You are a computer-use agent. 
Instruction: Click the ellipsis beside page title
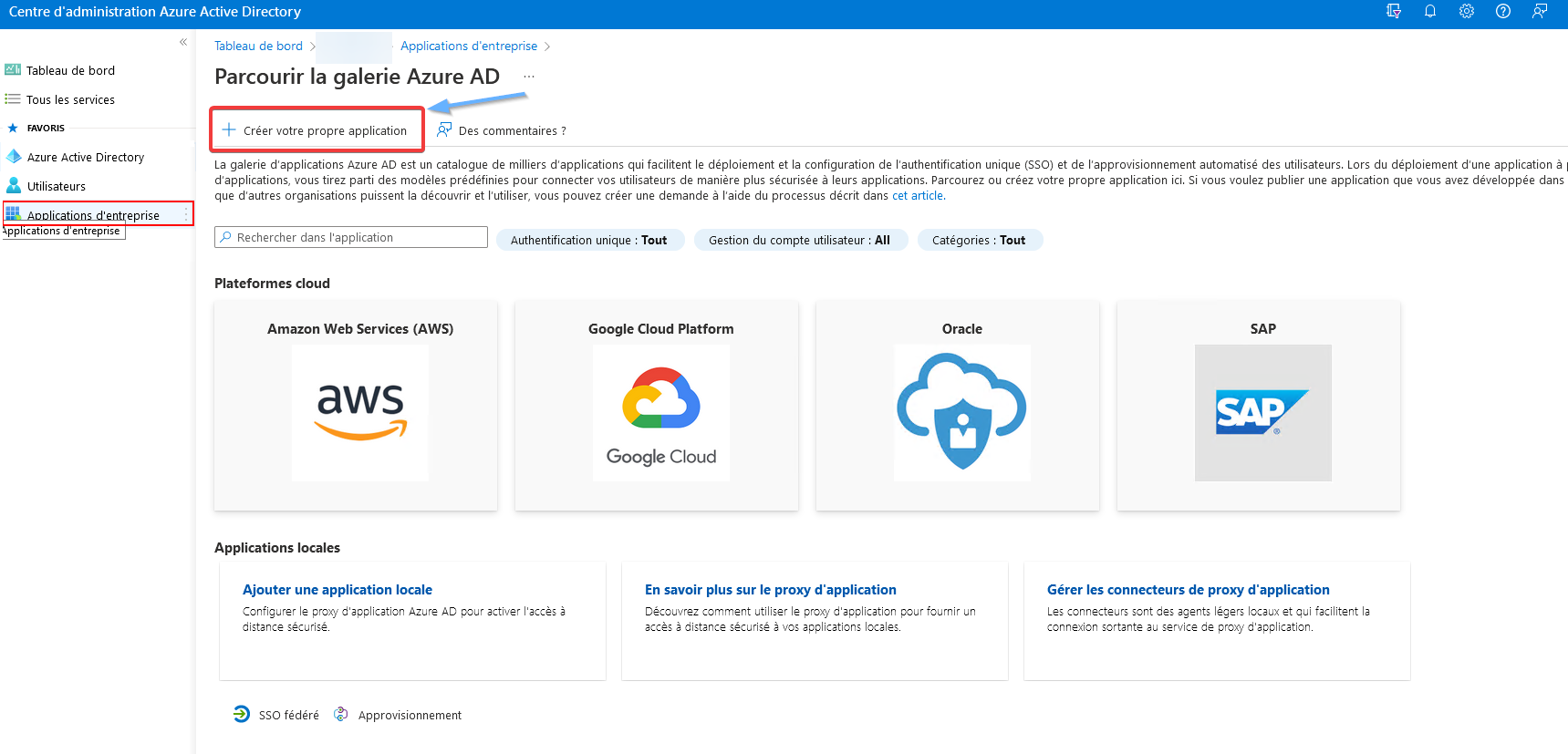[x=529, y=77]
